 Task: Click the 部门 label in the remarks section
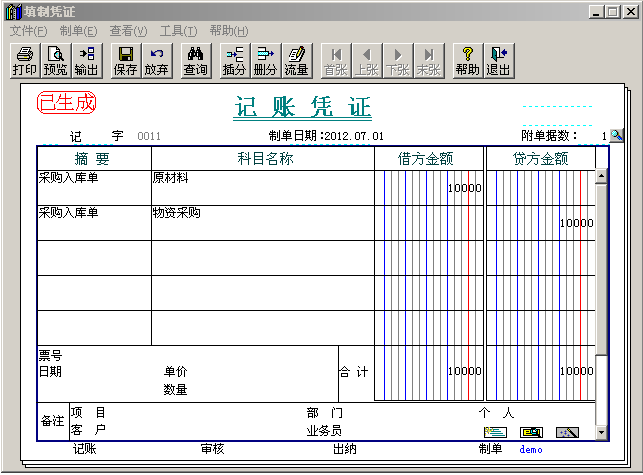[x=324, y=413]
